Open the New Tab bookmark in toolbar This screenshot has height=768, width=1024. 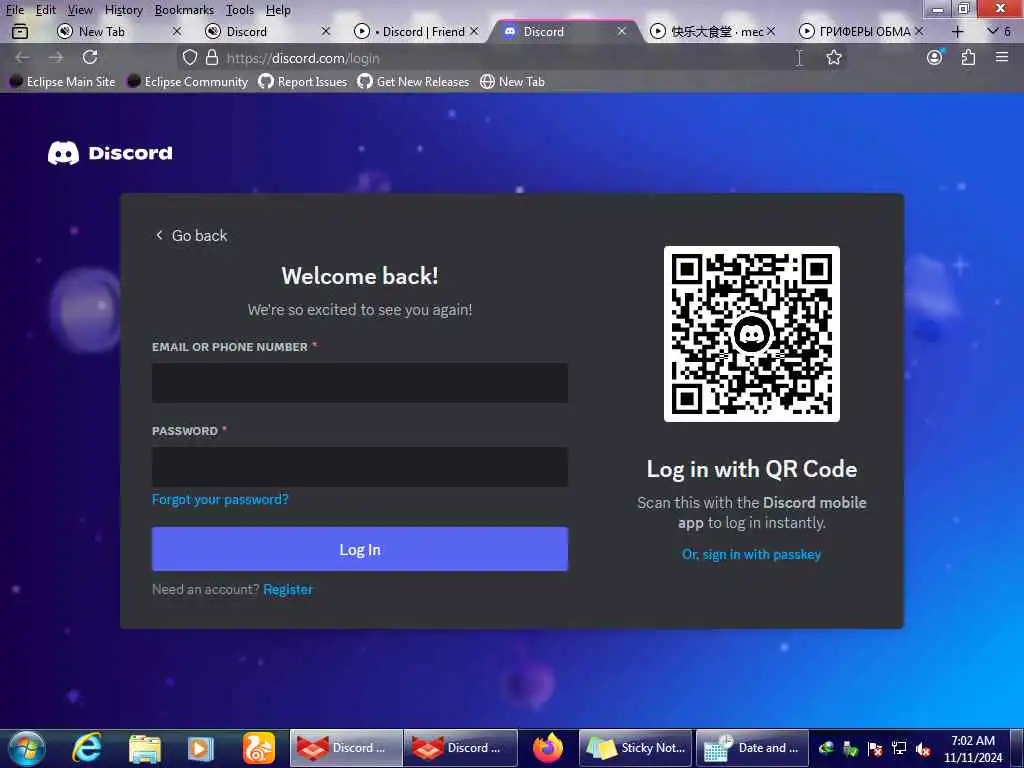tap(513, 82)
